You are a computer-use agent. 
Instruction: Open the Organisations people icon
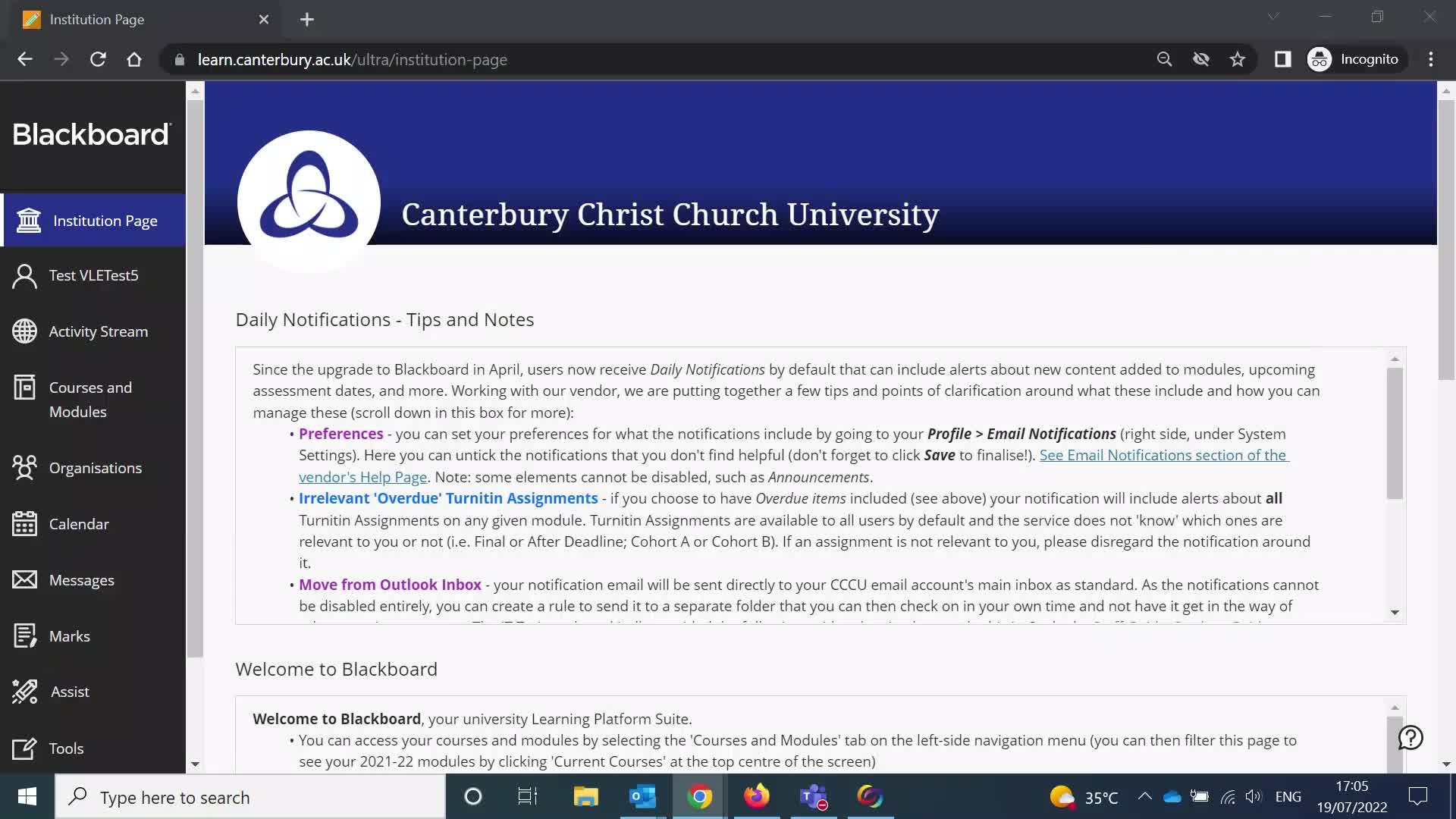pos(24,468)
